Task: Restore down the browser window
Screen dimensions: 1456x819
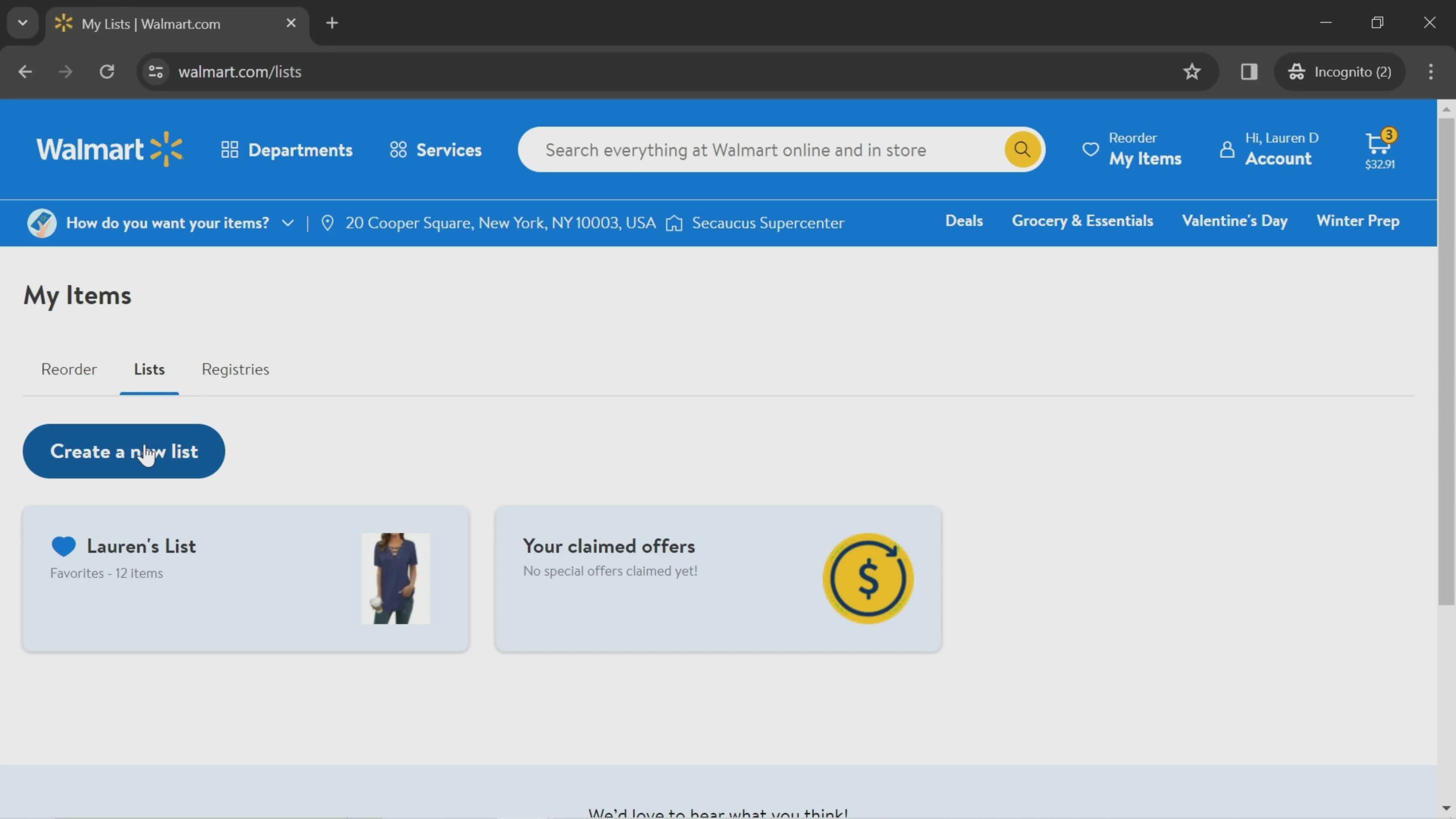Action: tap(1378, 23)
